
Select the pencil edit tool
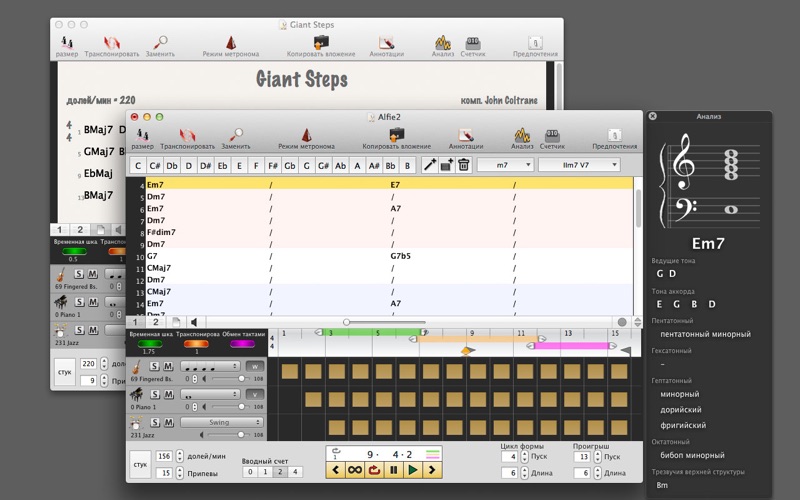430,165
